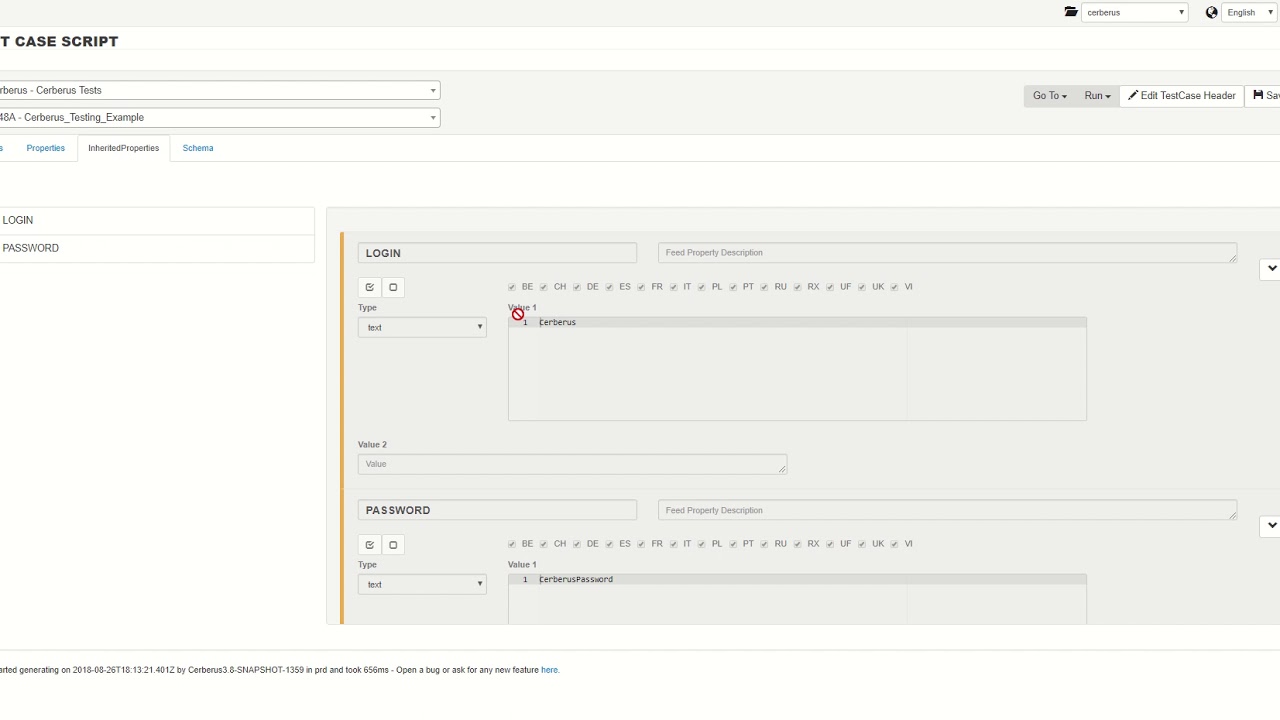Toggle the PT checkbox in PASSWORD property
This screenshot has height=720, width=1280.
(733, 544)
